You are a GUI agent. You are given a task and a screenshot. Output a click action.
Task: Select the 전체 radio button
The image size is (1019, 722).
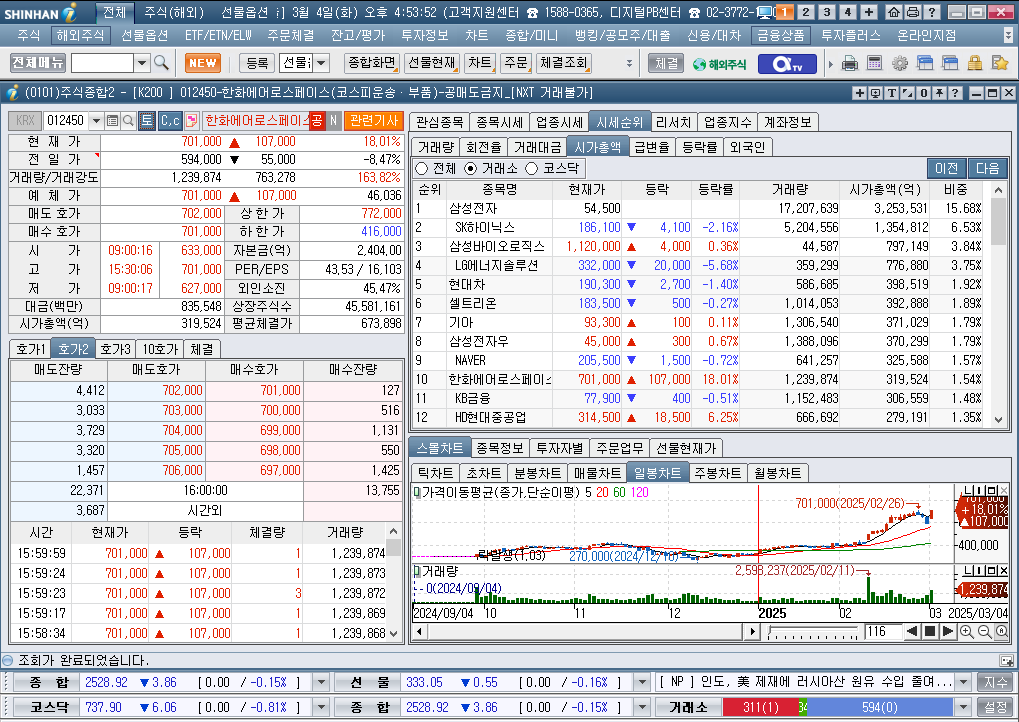(x=422, y=168)
